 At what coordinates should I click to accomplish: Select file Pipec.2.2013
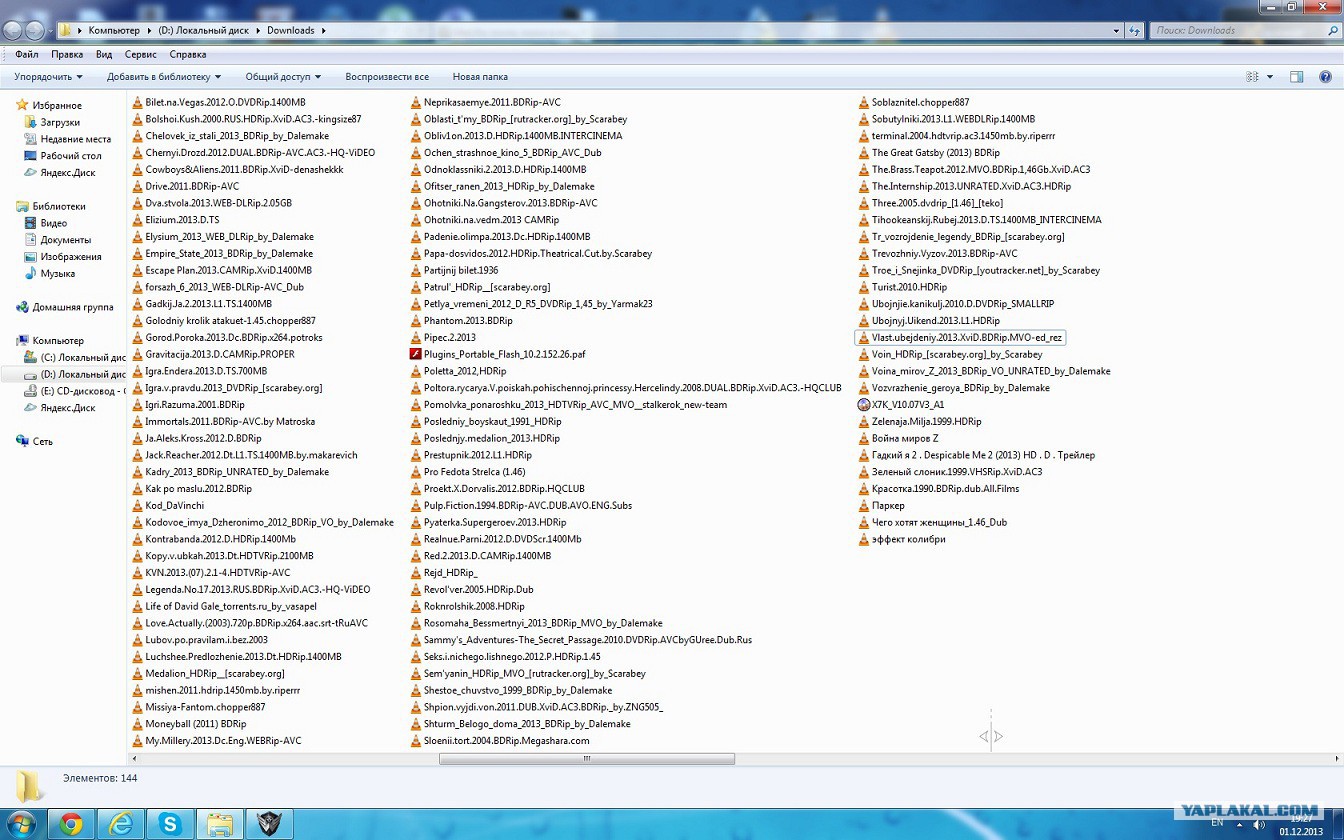click(449, 338)
